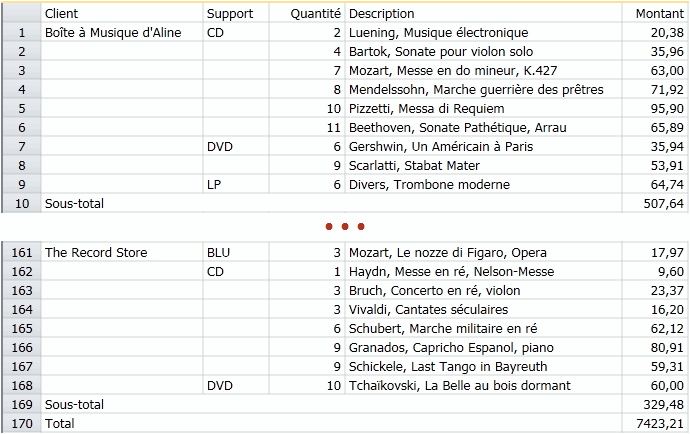Click row header number 10
This screenshot has width=690, height=434.
21,203
